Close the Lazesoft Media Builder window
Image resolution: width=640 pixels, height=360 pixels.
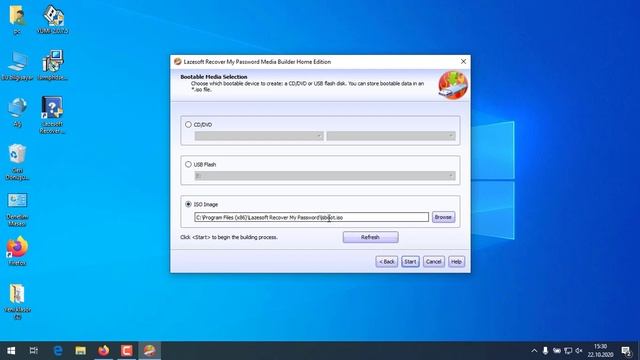click(463, 62)
